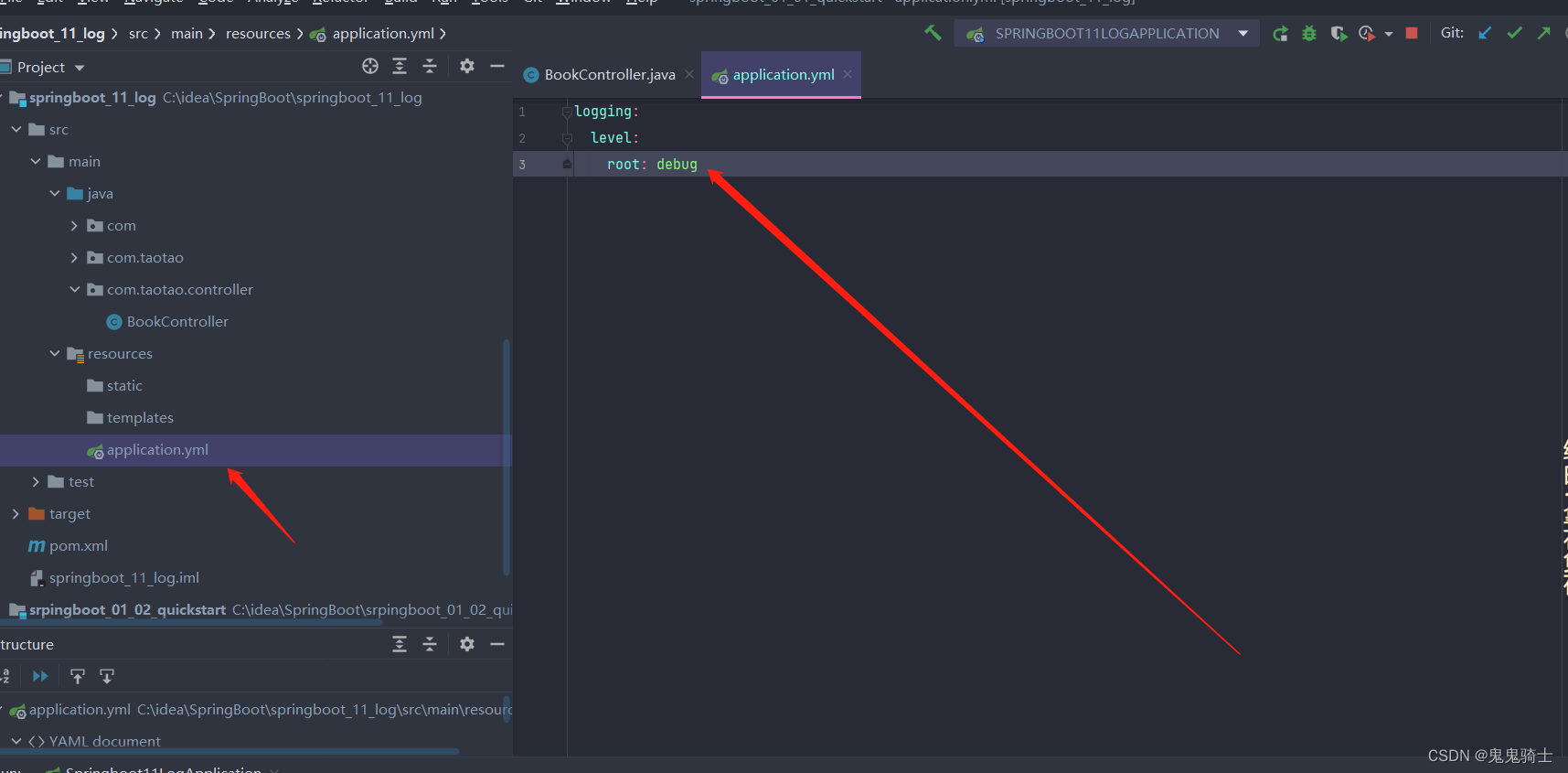Close the BookController.java tab

pyautogui.click(x=689, y=74)
